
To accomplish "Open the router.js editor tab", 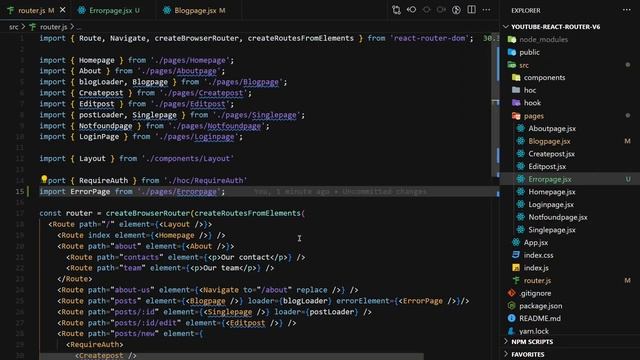I will pyautogui.click(x=36, y=10).
